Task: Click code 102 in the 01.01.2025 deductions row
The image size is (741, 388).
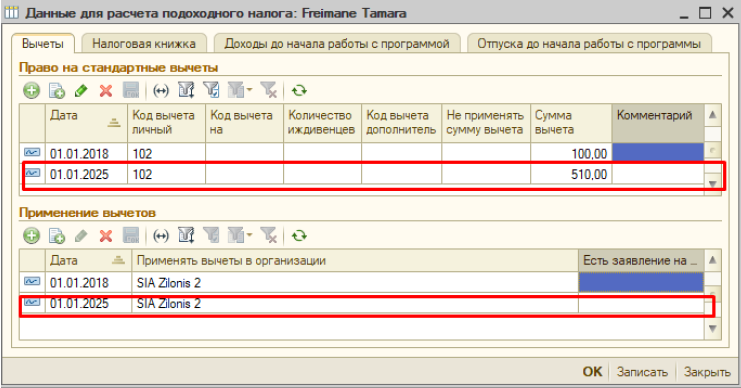Action: pyautogui.click(x=166, y=174)
